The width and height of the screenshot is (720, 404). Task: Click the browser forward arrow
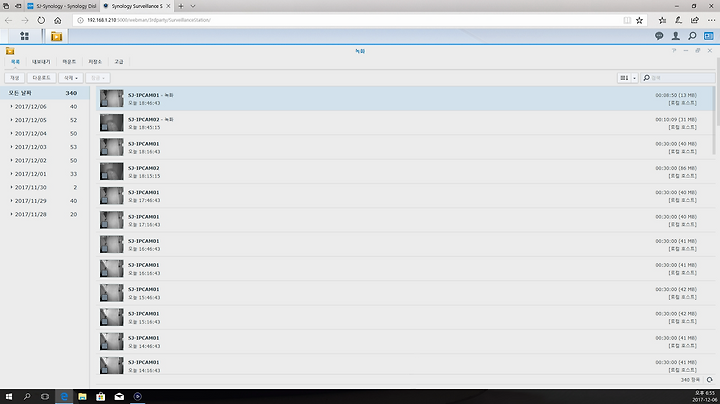tap(25, 20)
